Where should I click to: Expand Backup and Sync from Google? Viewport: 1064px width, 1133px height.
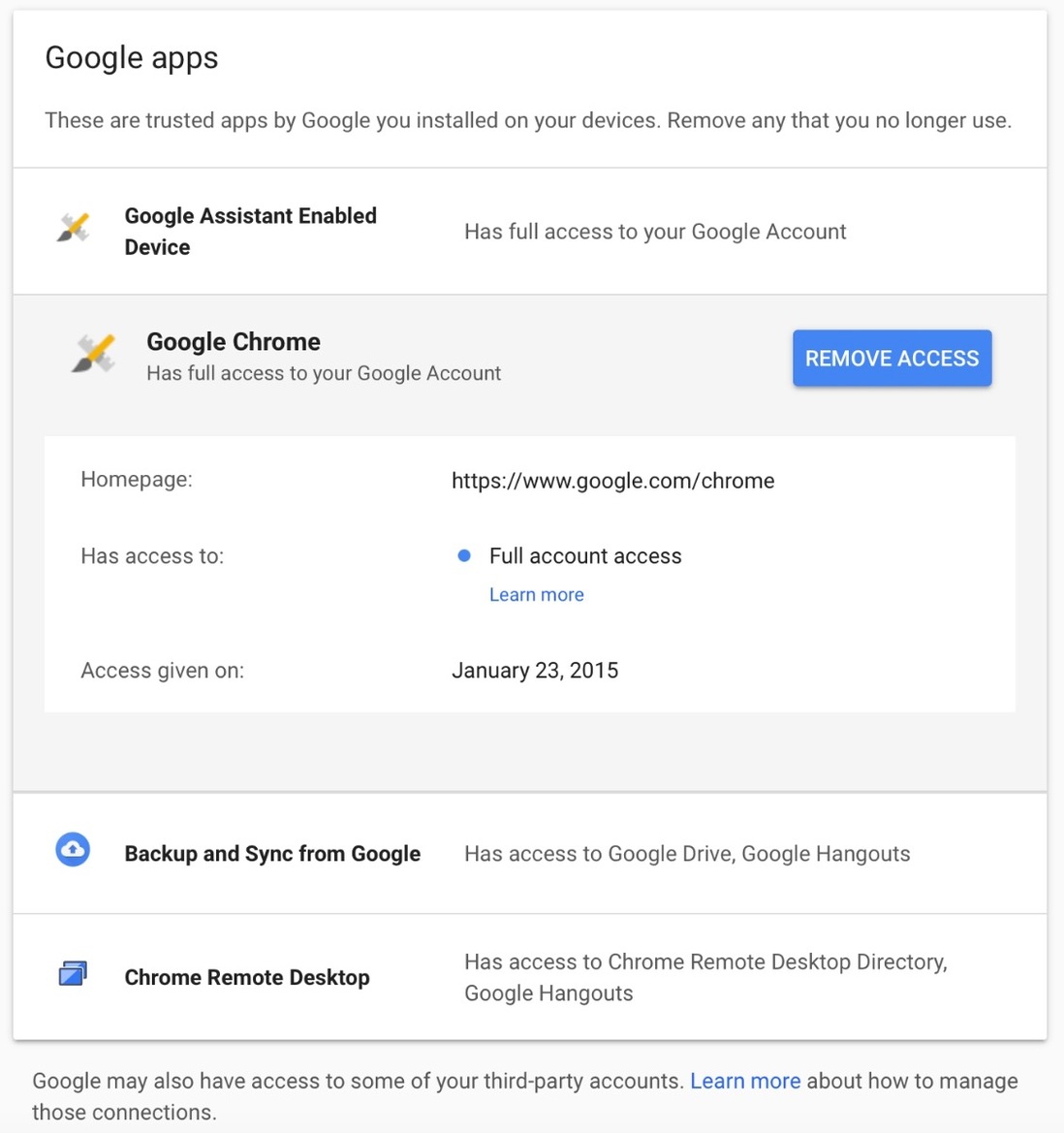530,853
